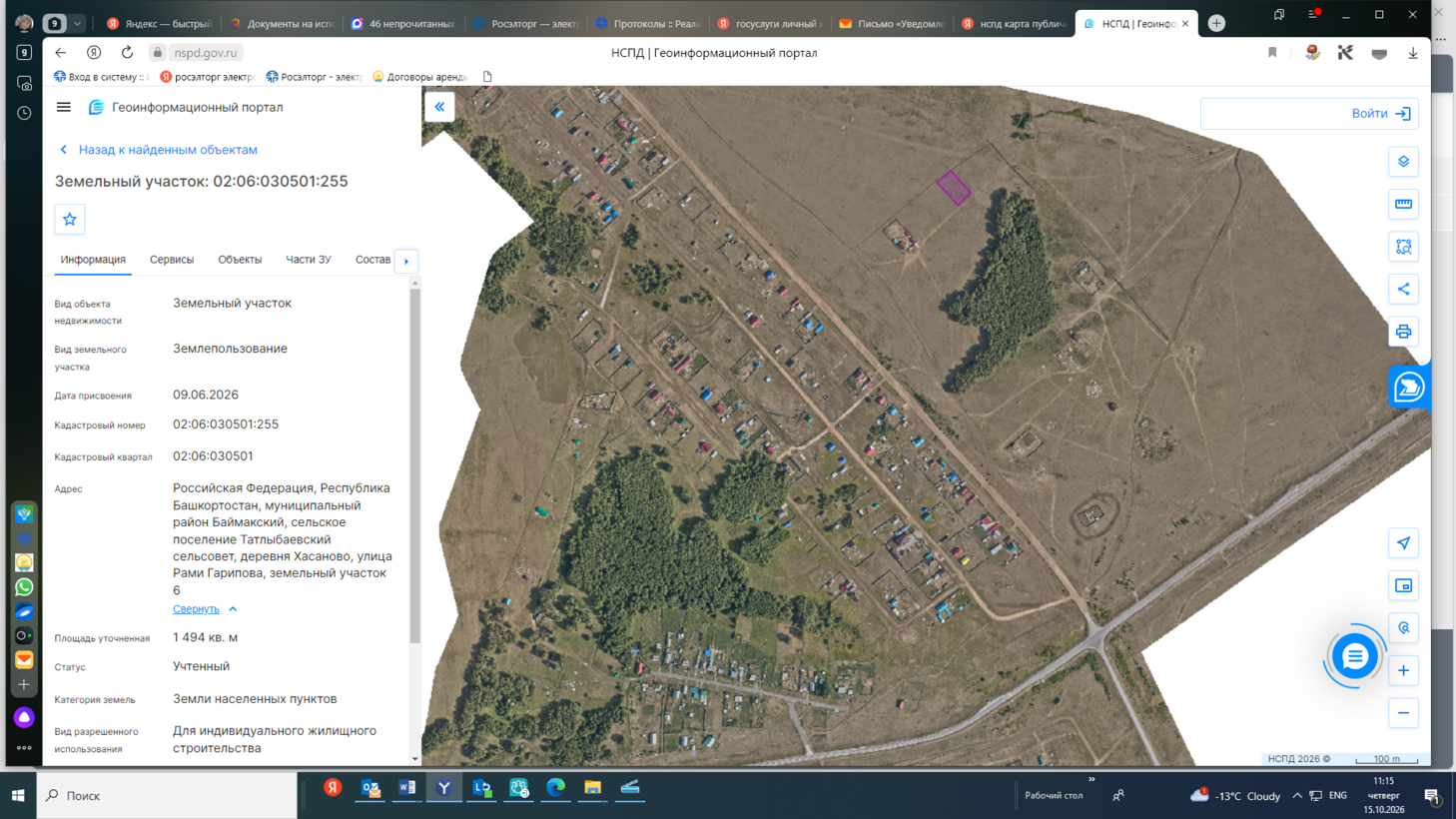Select the area search tool on map

tap(1403, 247)
